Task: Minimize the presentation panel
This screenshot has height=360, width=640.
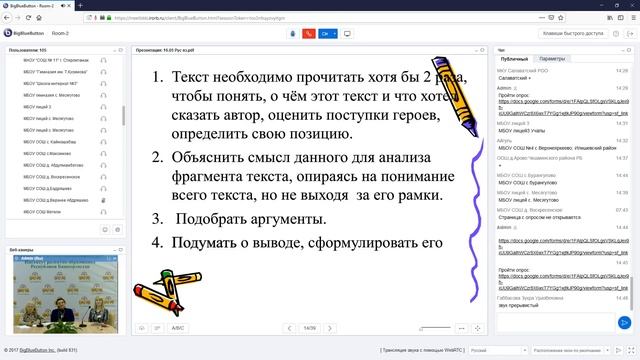Action: [476, 50]
